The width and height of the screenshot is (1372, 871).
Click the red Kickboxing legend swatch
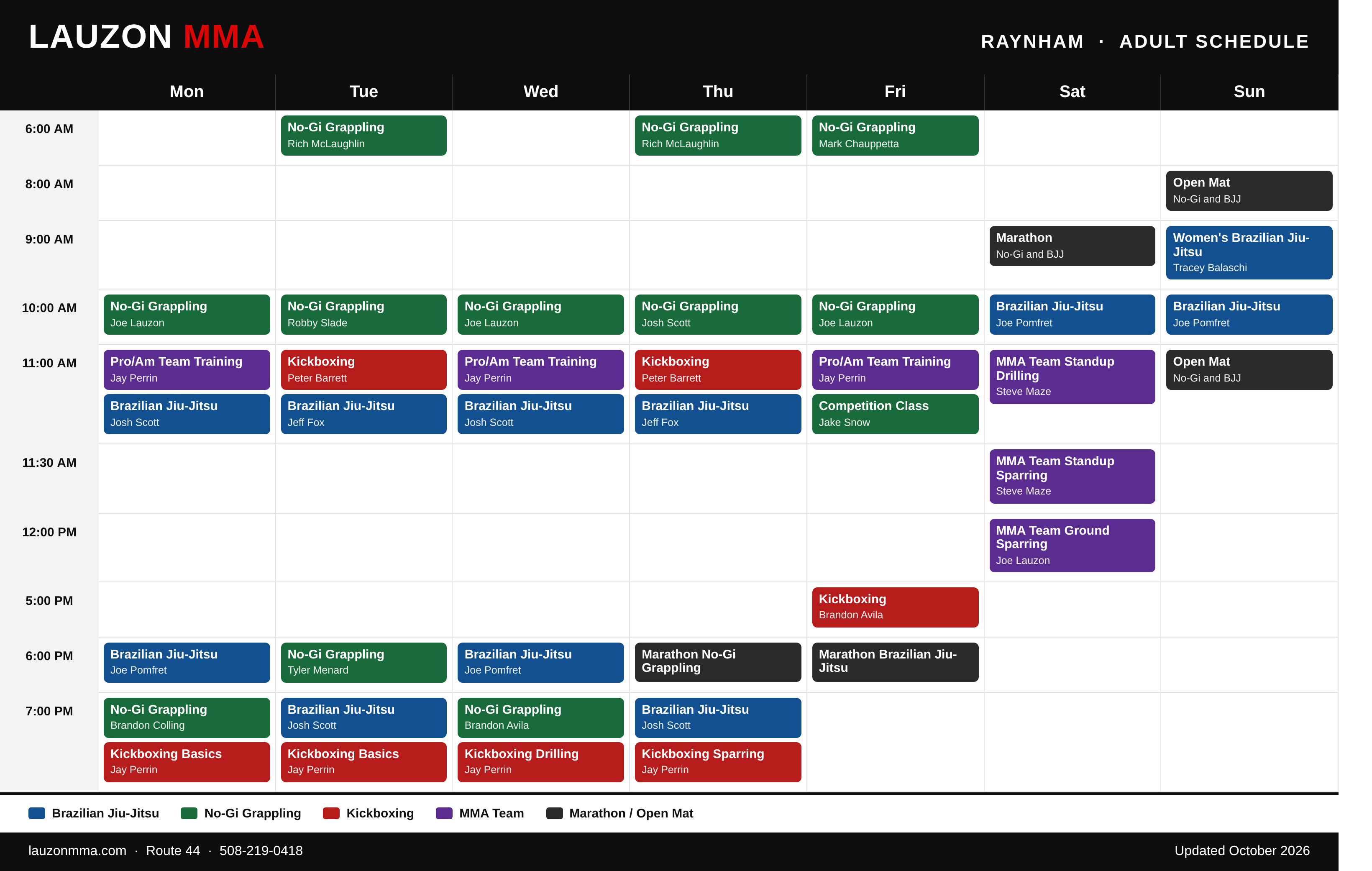coord(331,813)
